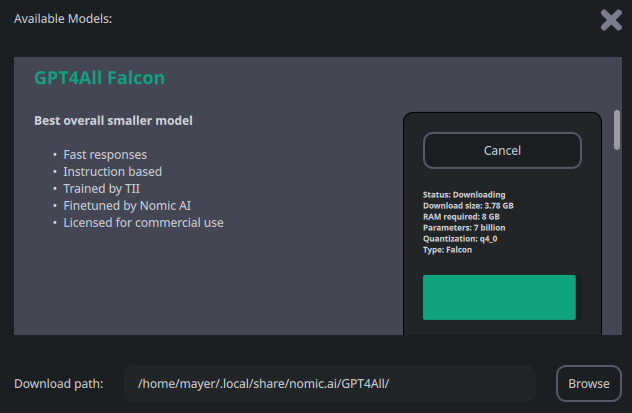Browse for a new download folder

(x=588, y=384)
